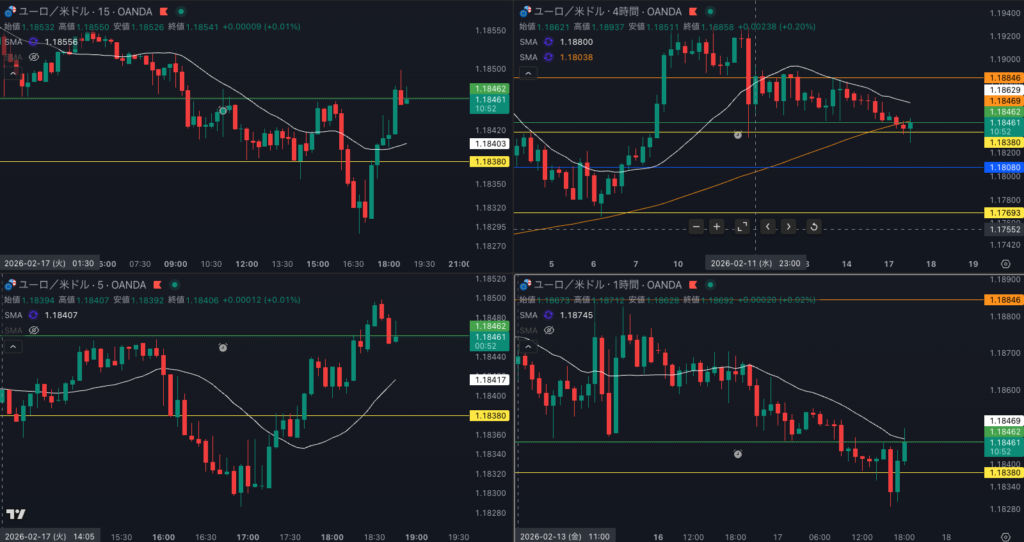Collapse indicator legend on the 4-hour chart
The height and width of the screenshot is (542, 1024).
click(526, 73)
